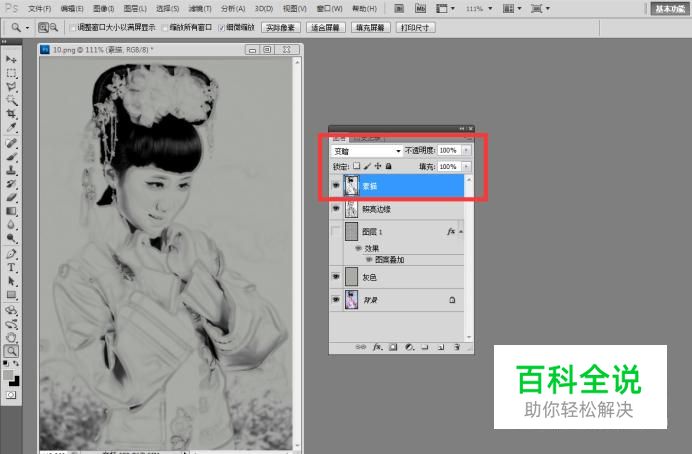Image resolution: width=692 pixels, height=454 pixels.
Task: Select the Dodge tool
Action: tap(11, 238)
